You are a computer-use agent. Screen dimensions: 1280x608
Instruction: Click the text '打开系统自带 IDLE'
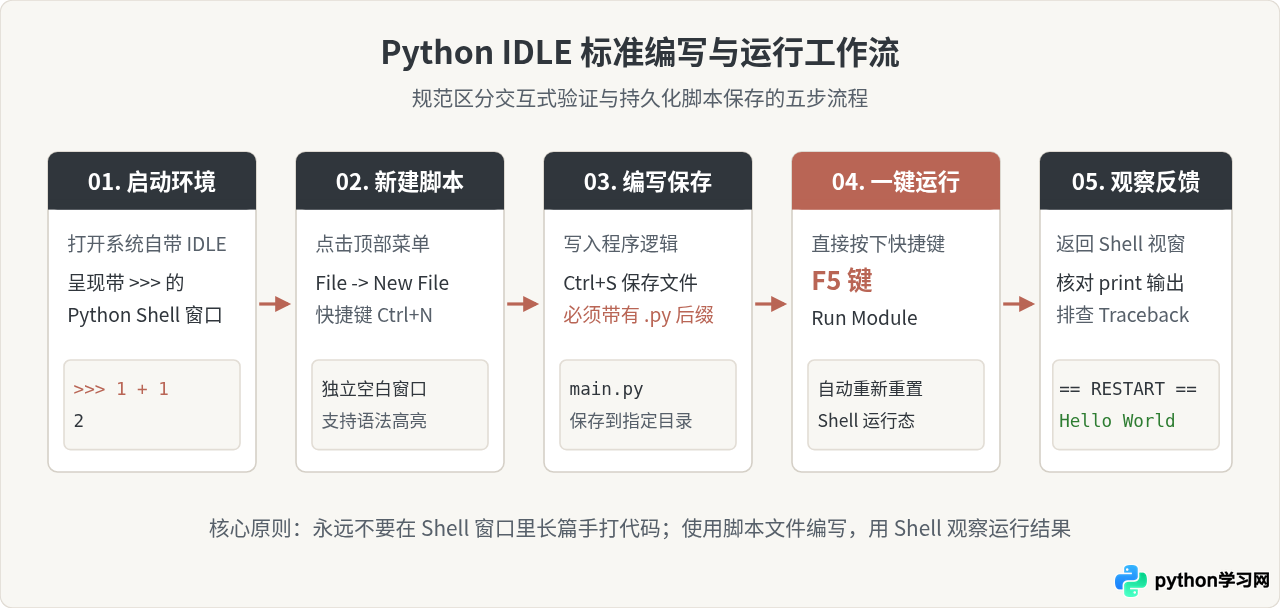click(x=147, y=244)
